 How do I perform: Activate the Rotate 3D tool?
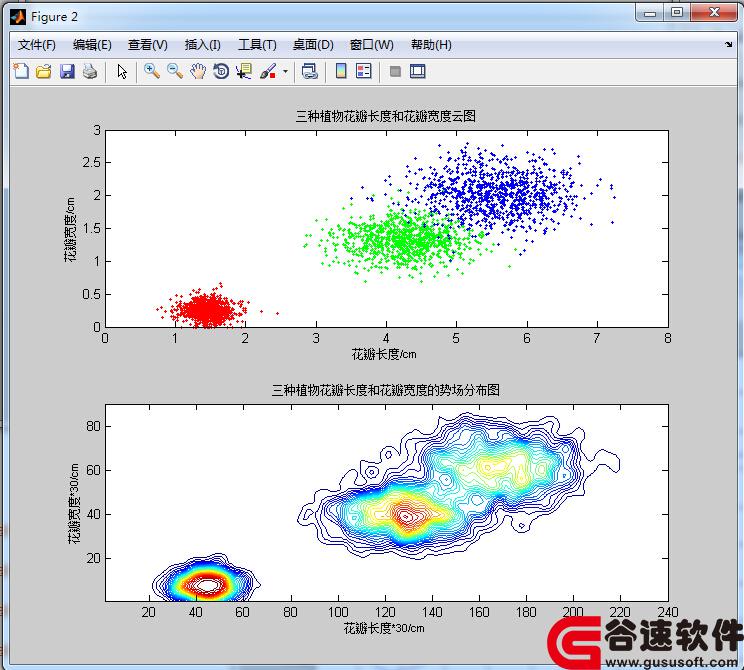pos(221,72)
